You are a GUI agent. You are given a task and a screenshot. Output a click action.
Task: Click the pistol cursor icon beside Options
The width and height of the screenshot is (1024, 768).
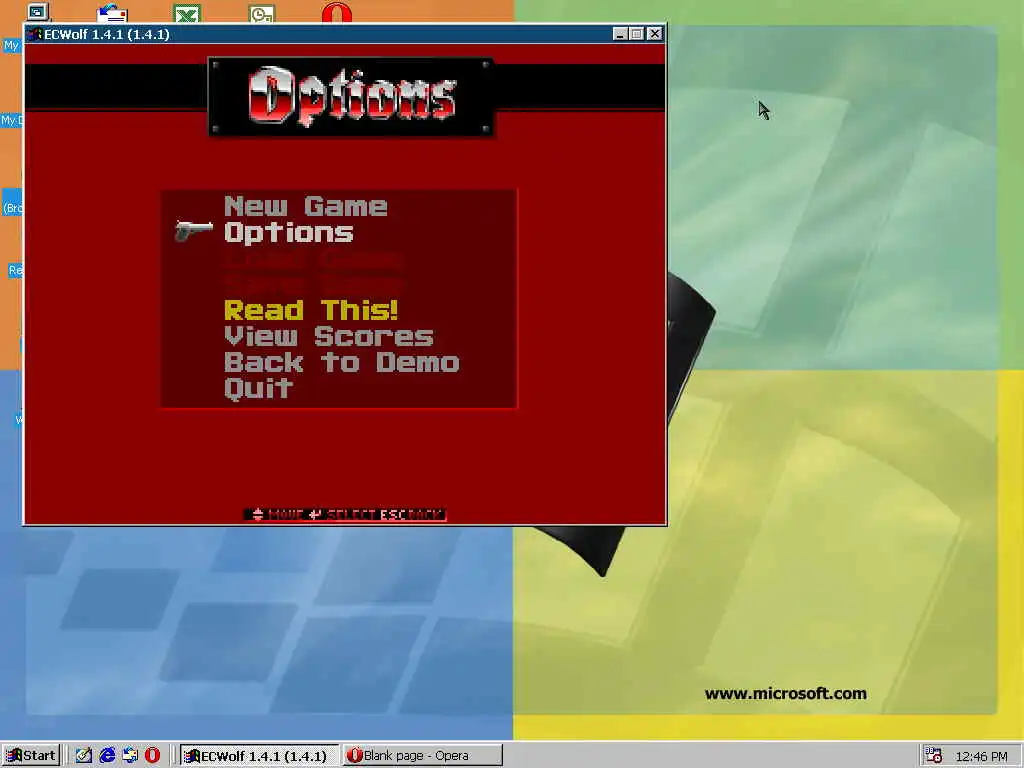pyautogui.click(x=194, y=231)
